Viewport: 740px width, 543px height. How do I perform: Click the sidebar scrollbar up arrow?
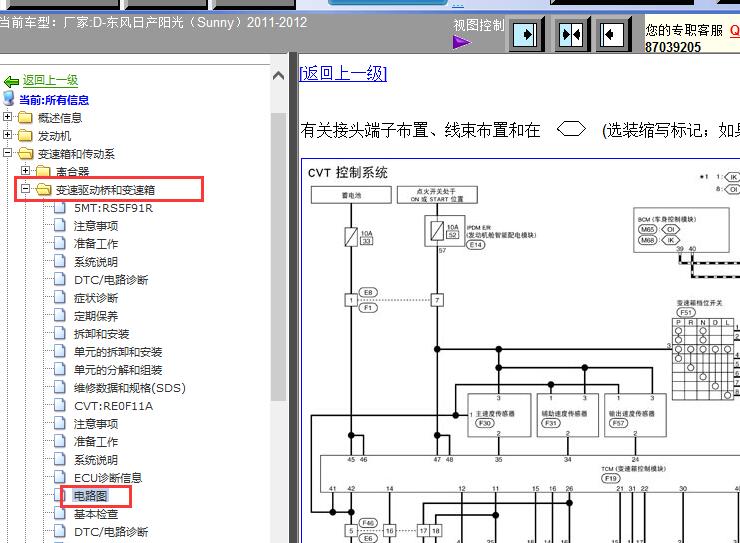coord(278,76)
